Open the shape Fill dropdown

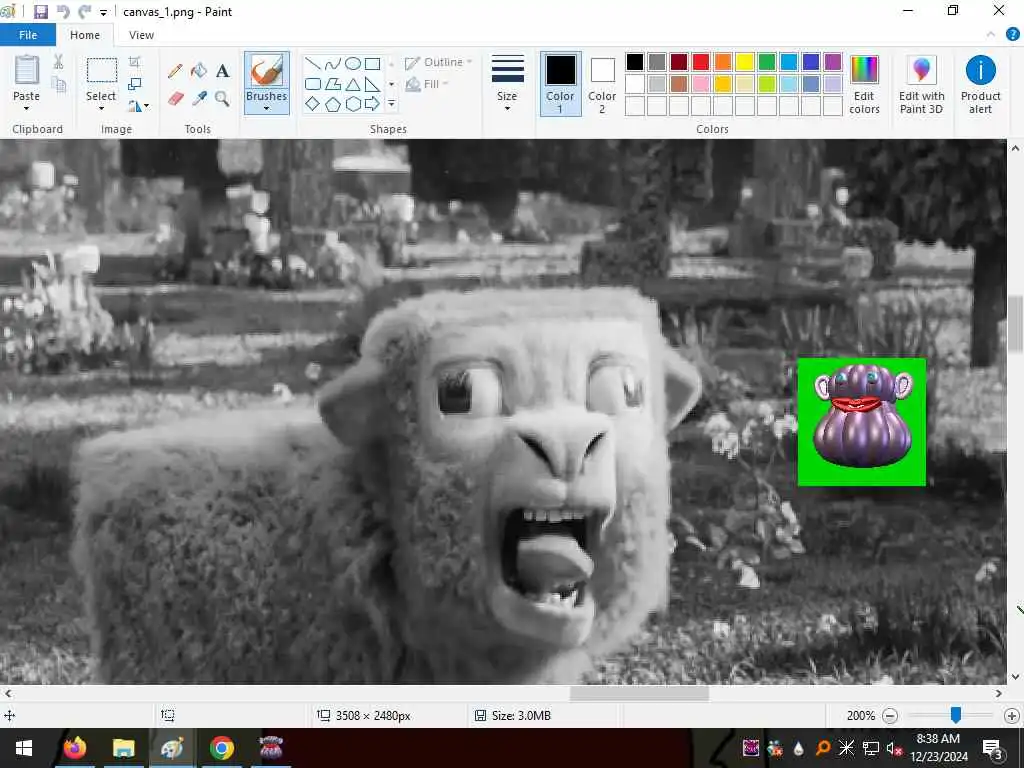(x=427, y=84)
